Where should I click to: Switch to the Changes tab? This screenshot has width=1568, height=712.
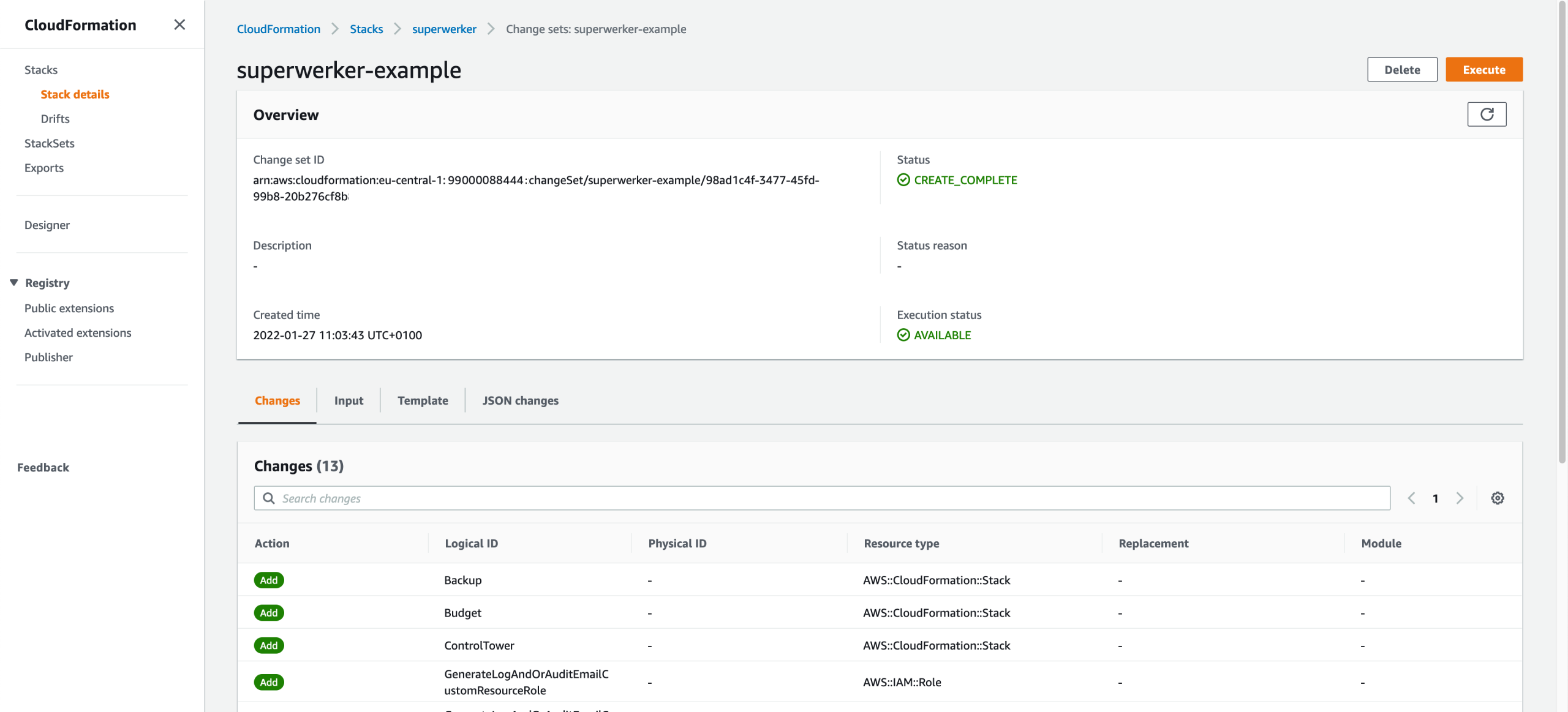277,400
